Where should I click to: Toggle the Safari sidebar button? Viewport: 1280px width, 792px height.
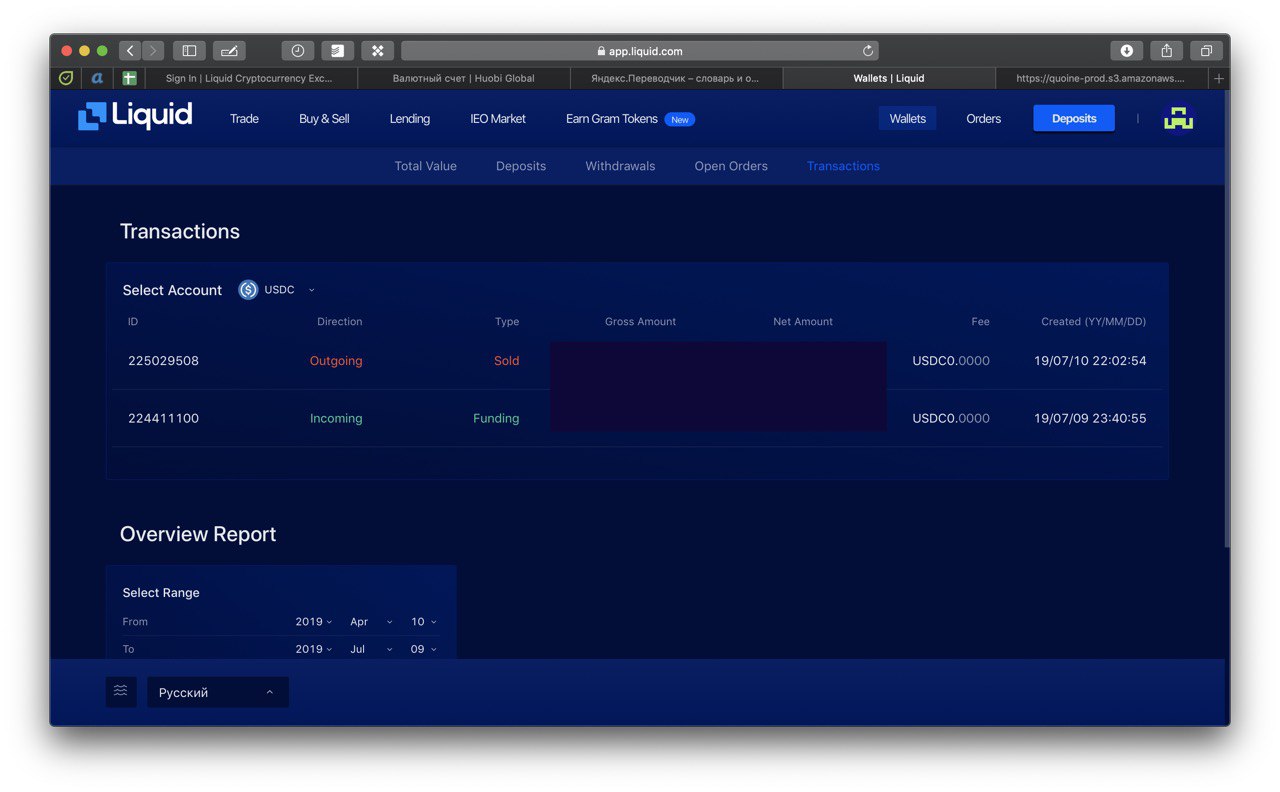189,51
